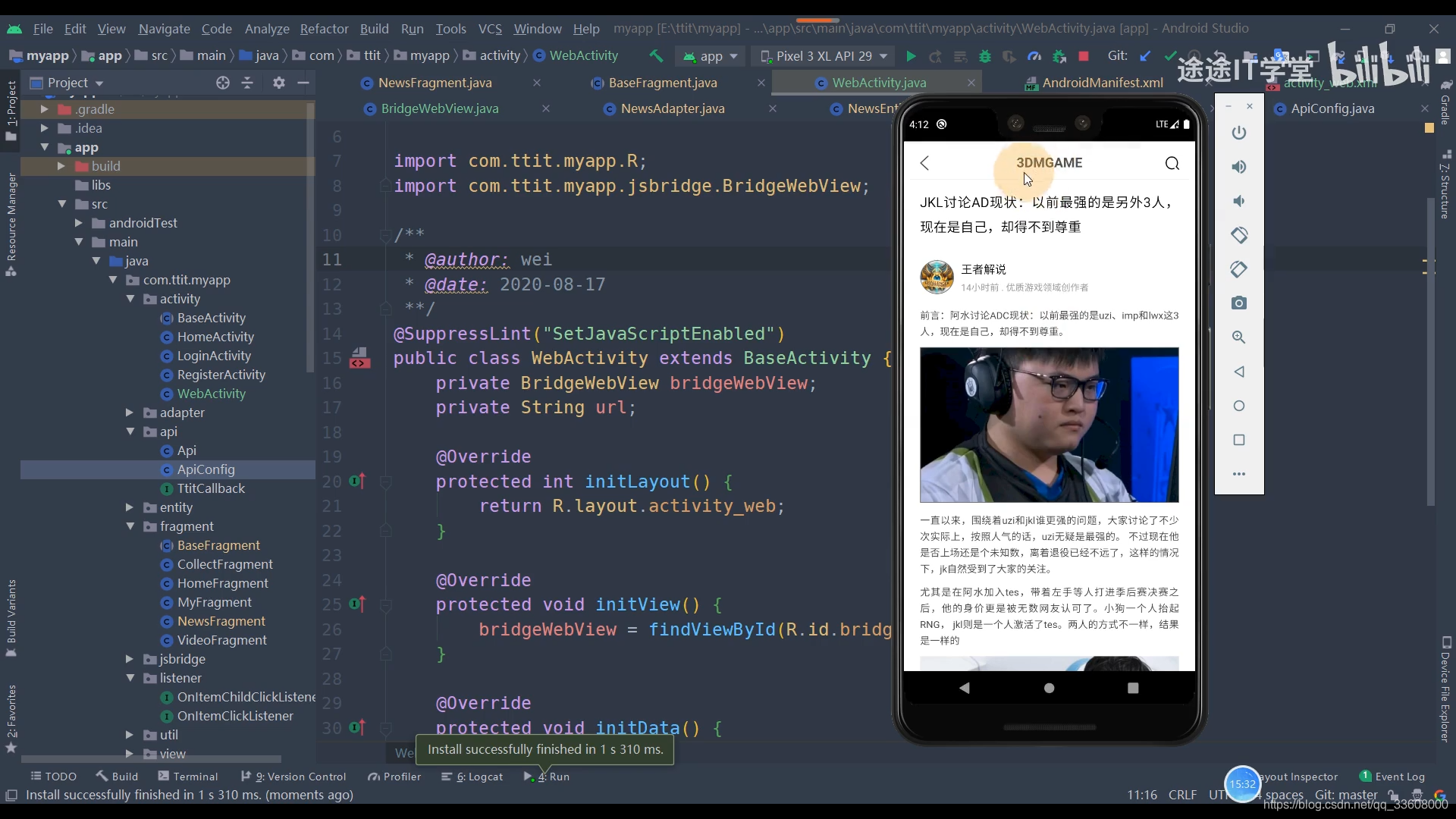Tap the back arrow in 3DMGAME header
The height and width of the screenshot is (819, 1456).
924,163
